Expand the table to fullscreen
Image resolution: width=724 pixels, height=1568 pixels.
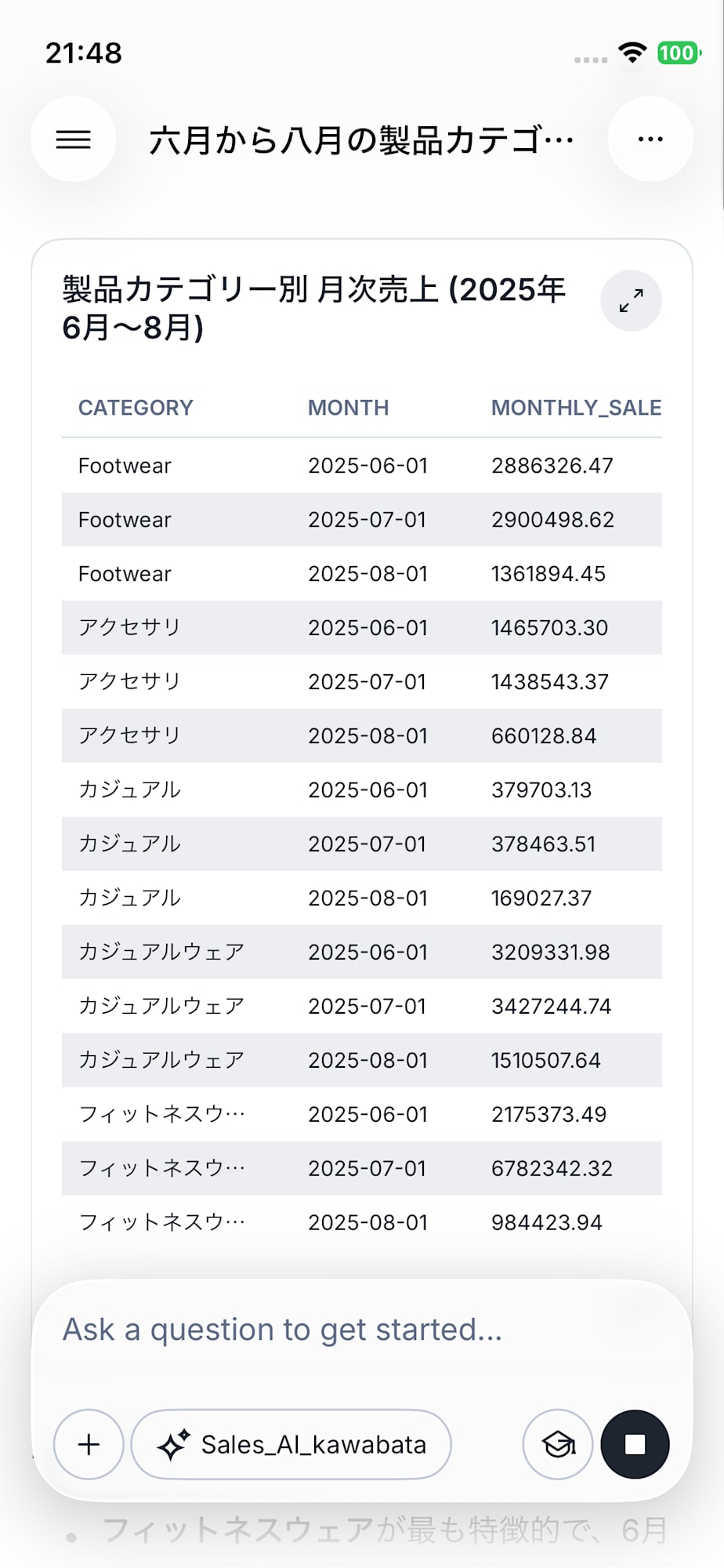click(631, 301)
